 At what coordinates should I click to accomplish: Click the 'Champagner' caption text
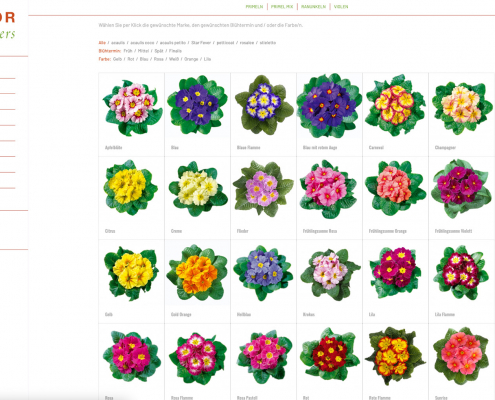click(445, 147)
